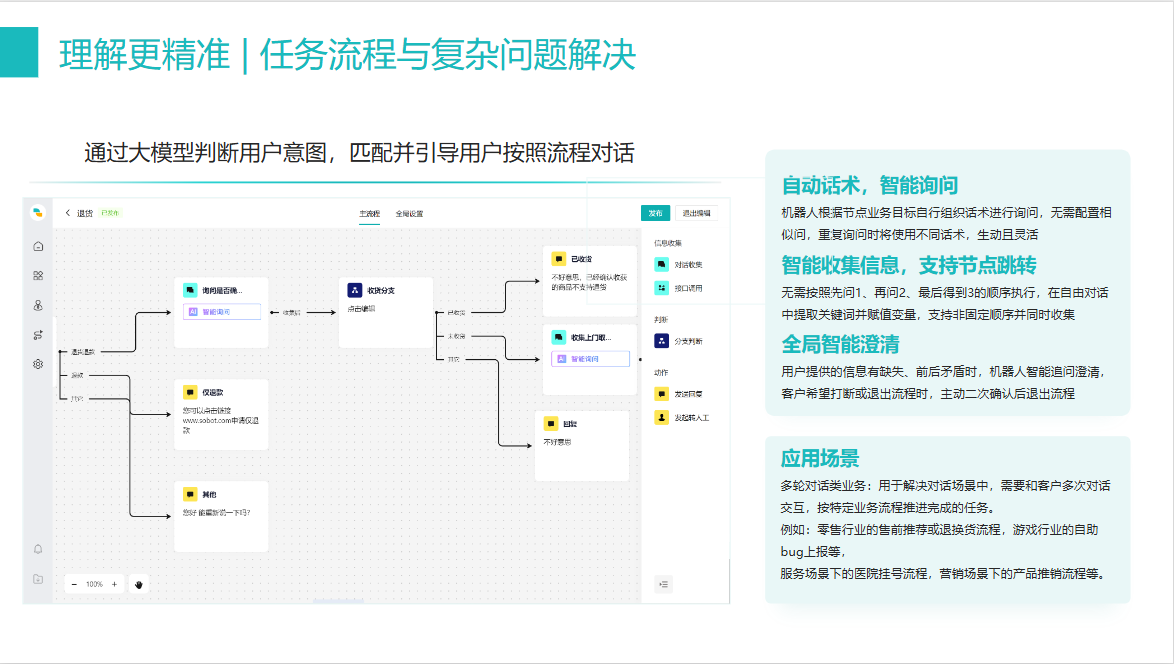This screenshot has height=664, width=1174.
Task: Click the 不好意思 text in the 拒绝 node
Action: click(x=558, y=442)
